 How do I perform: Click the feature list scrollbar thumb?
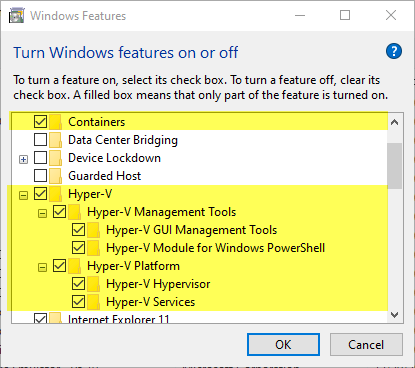coord(395,166)
